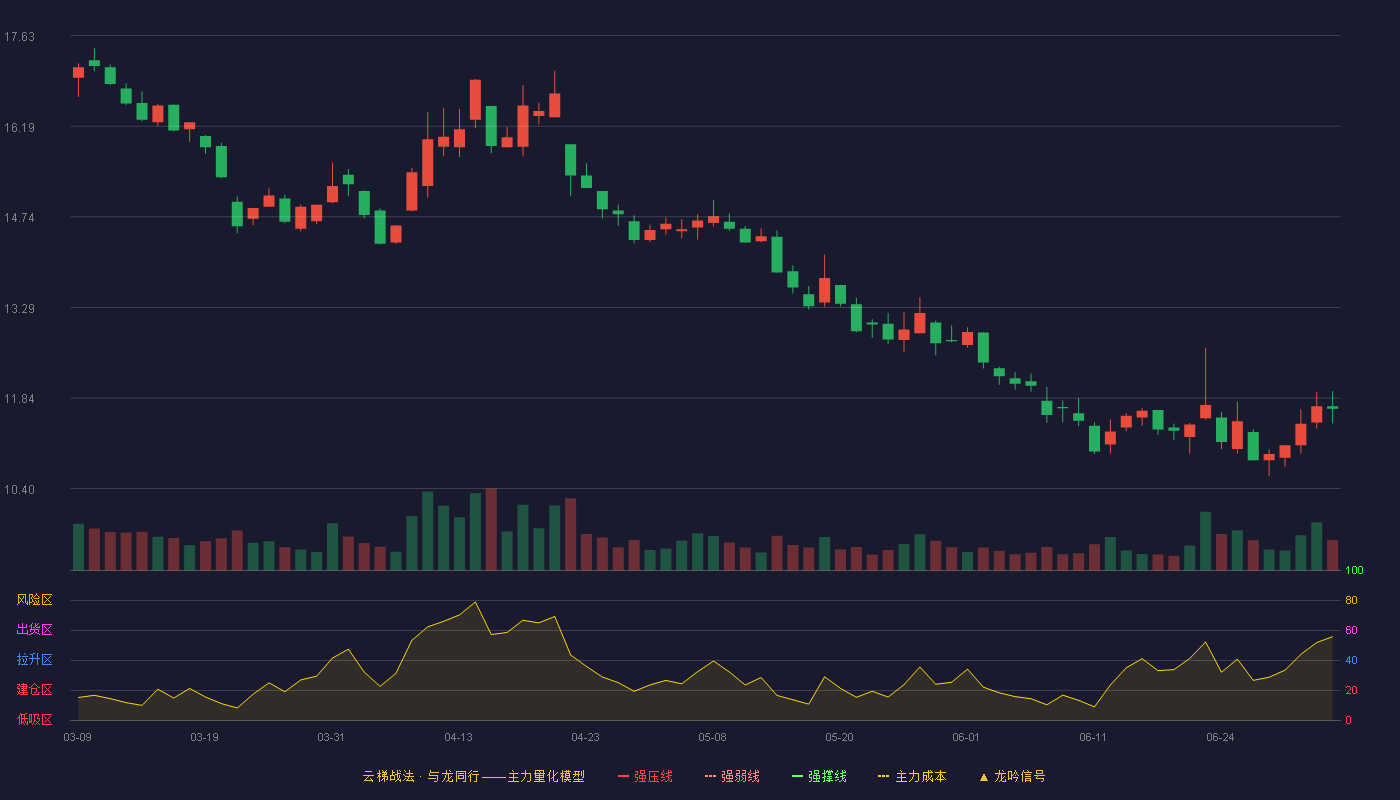Screen dimensions: 1400x800
Task: Click the red 20 indicator scale value
Action: (x=1351, y=690)
